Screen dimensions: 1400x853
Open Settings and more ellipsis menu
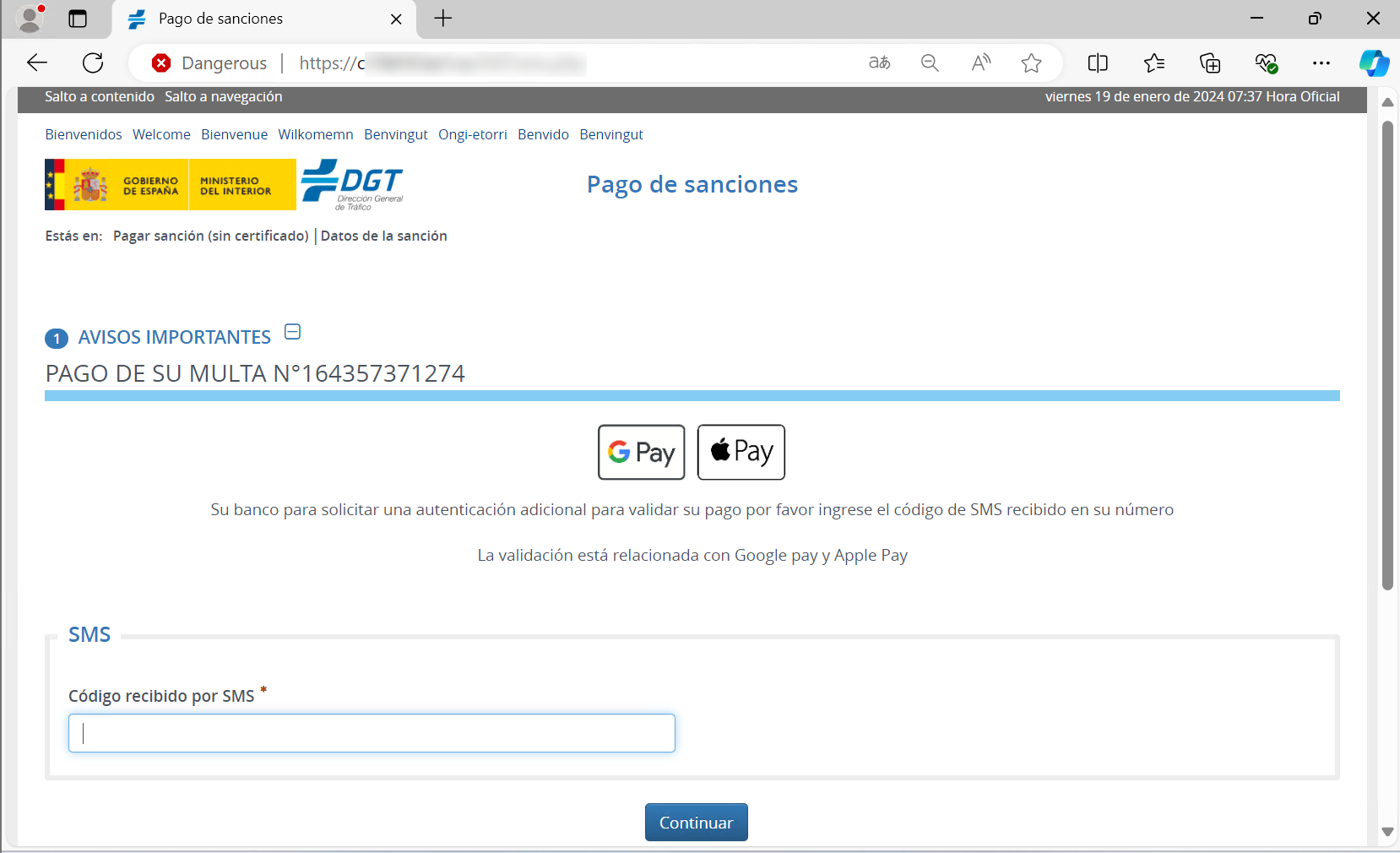tap(1321, 62)
